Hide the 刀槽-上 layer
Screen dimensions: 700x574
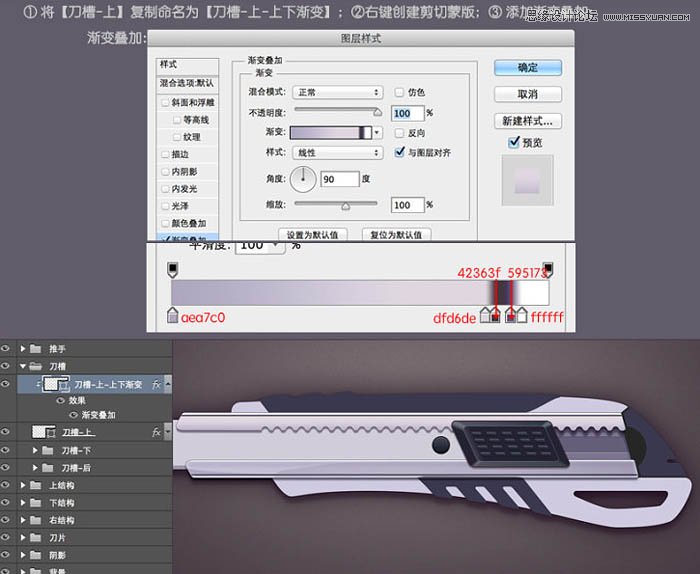point(6,432)
